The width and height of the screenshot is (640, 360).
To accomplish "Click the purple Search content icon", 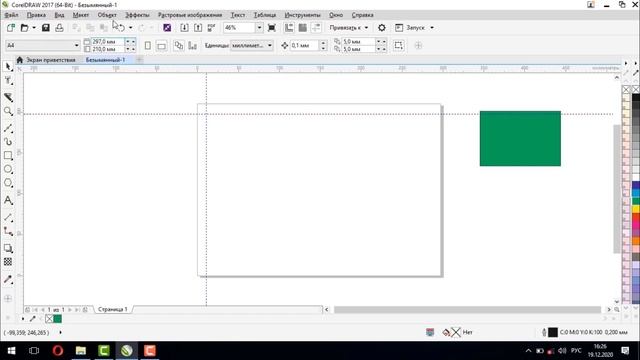I will click(x=167, y=28).
